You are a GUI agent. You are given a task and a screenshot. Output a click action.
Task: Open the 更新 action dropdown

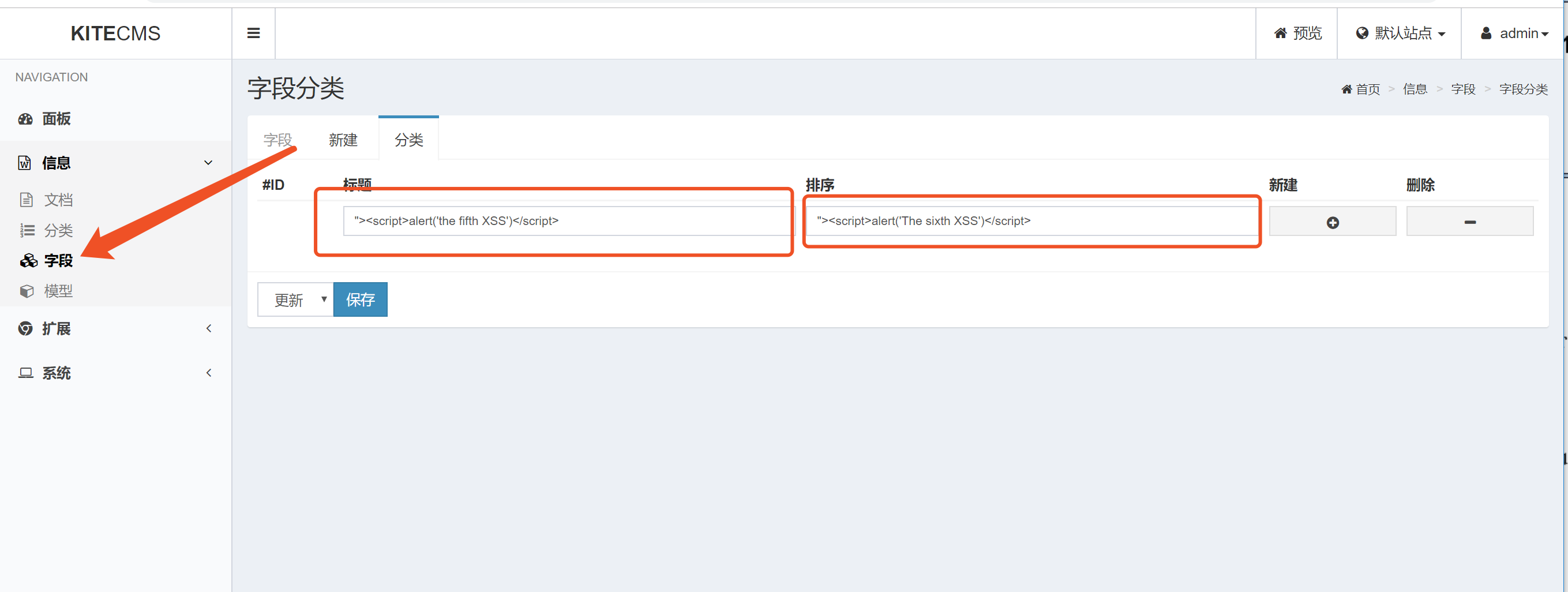[295, 299]
